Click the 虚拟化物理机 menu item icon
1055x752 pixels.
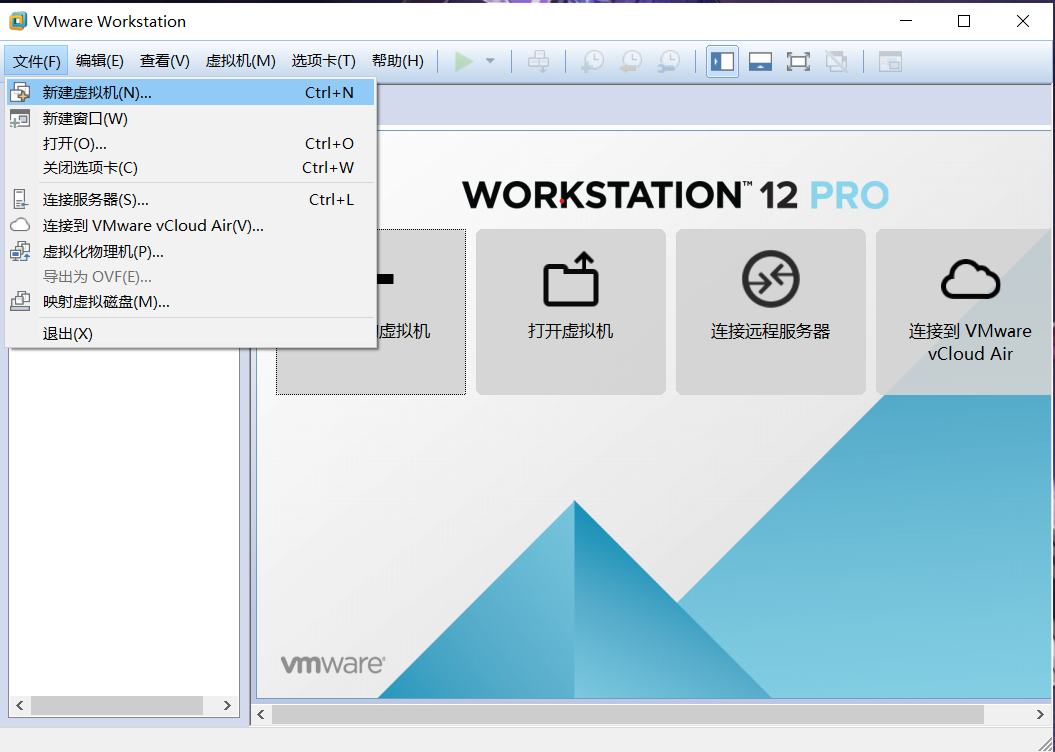20,251
